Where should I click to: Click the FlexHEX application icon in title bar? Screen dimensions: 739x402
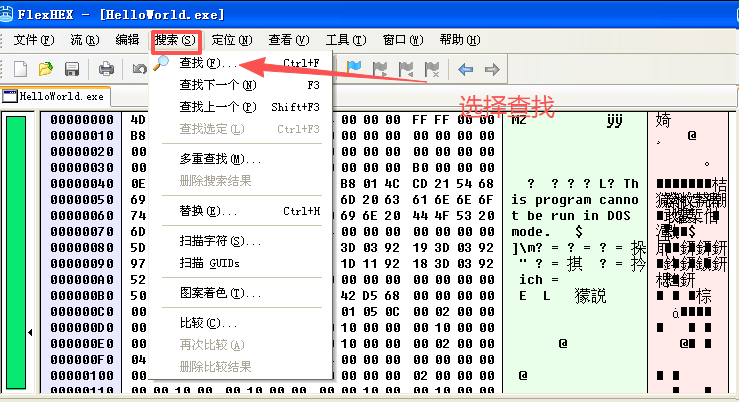coord(6,14)
